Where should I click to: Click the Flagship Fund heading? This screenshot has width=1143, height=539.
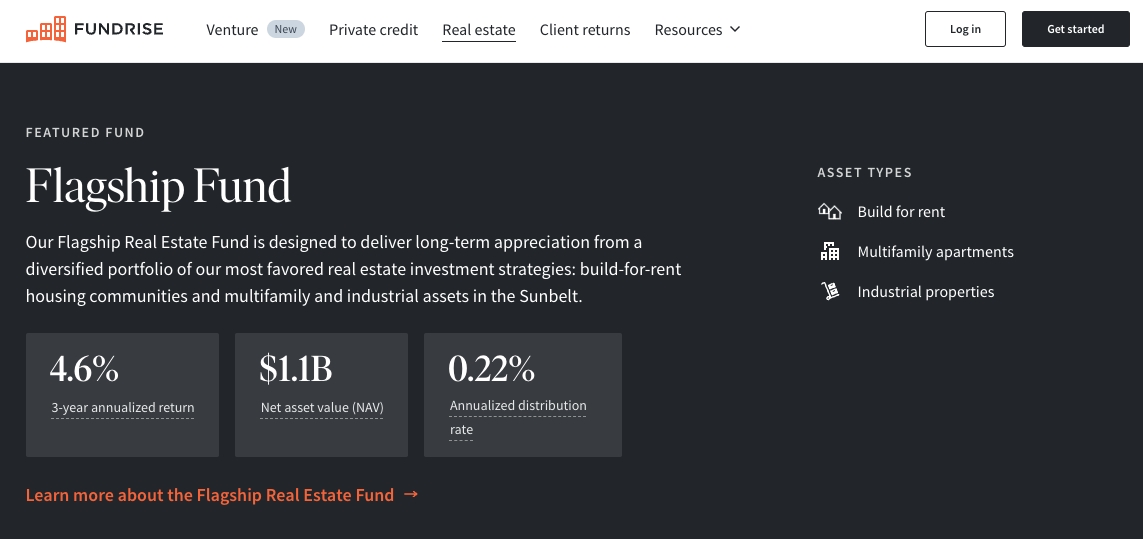[x=158, y=186]
